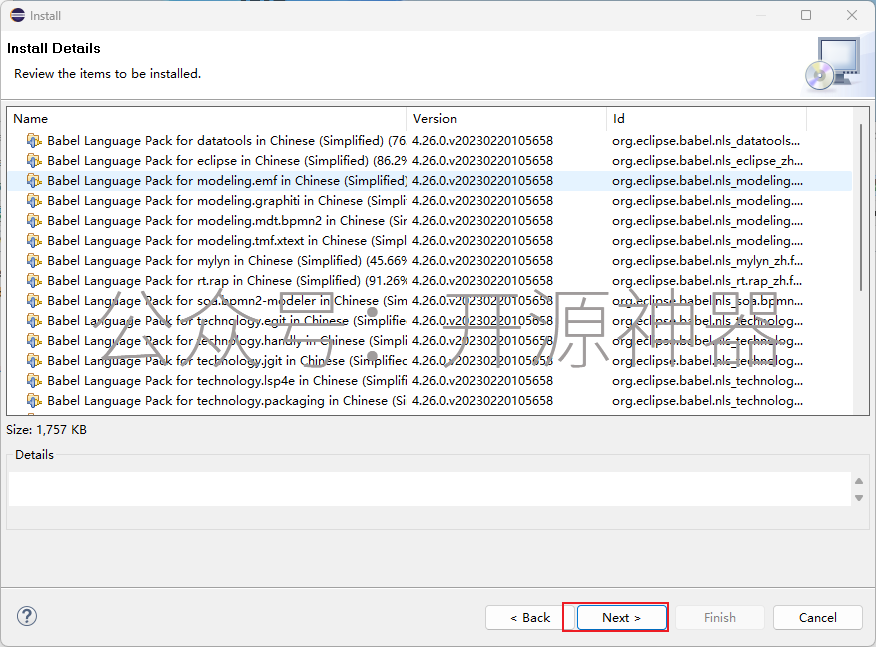Click the Version column header

(x=506, y=118)
